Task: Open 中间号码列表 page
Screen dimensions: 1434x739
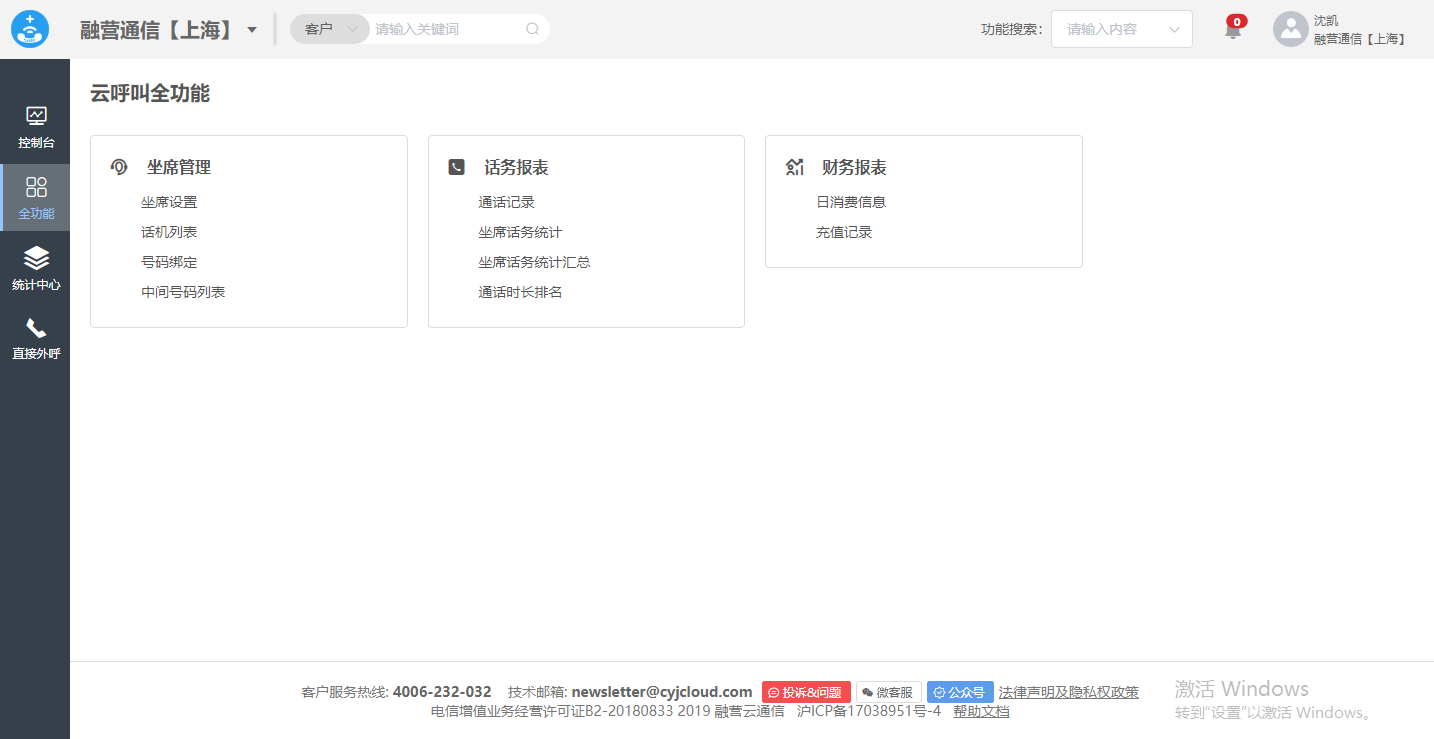Action: [183, 292]
